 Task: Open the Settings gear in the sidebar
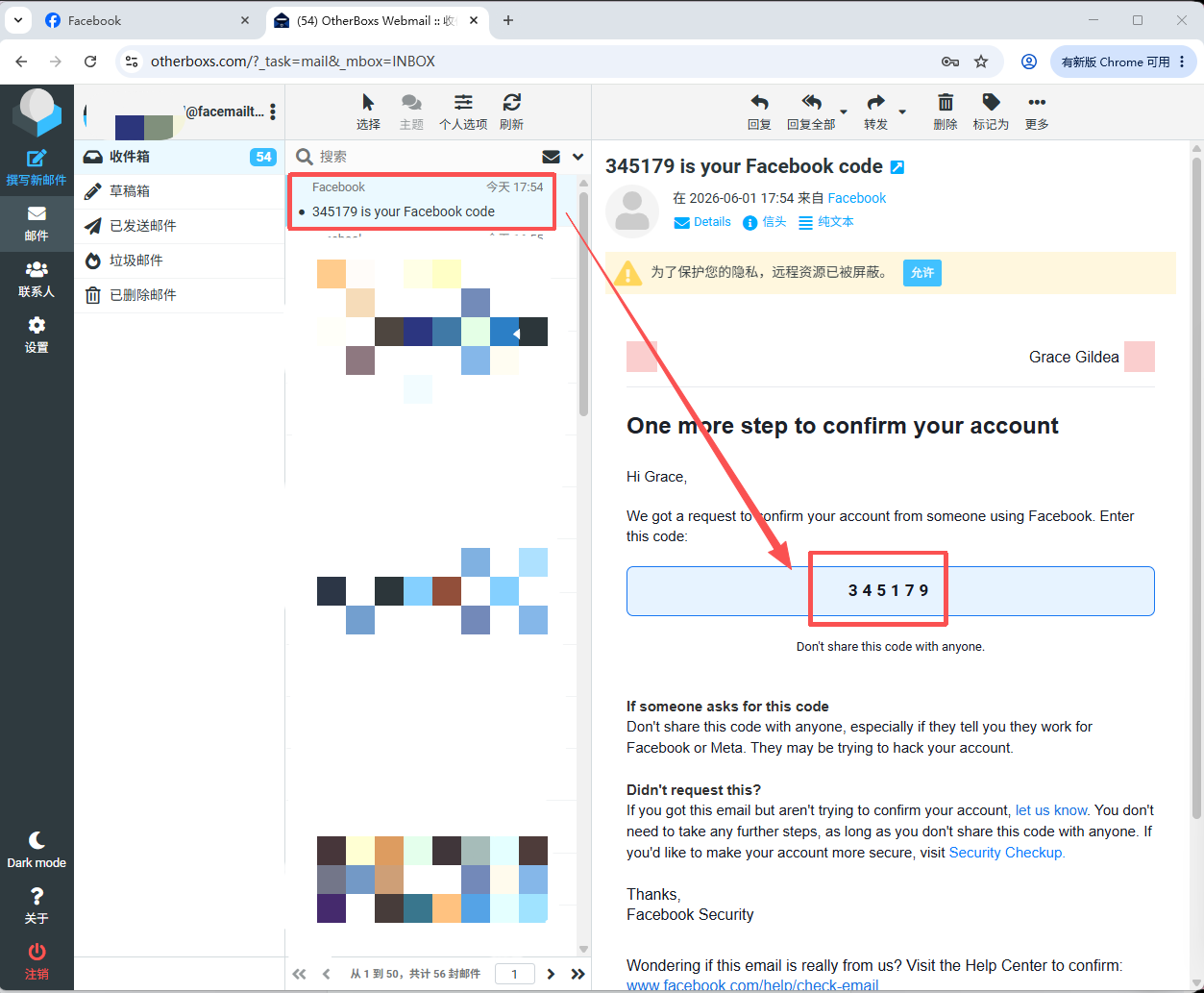(37, 335)
